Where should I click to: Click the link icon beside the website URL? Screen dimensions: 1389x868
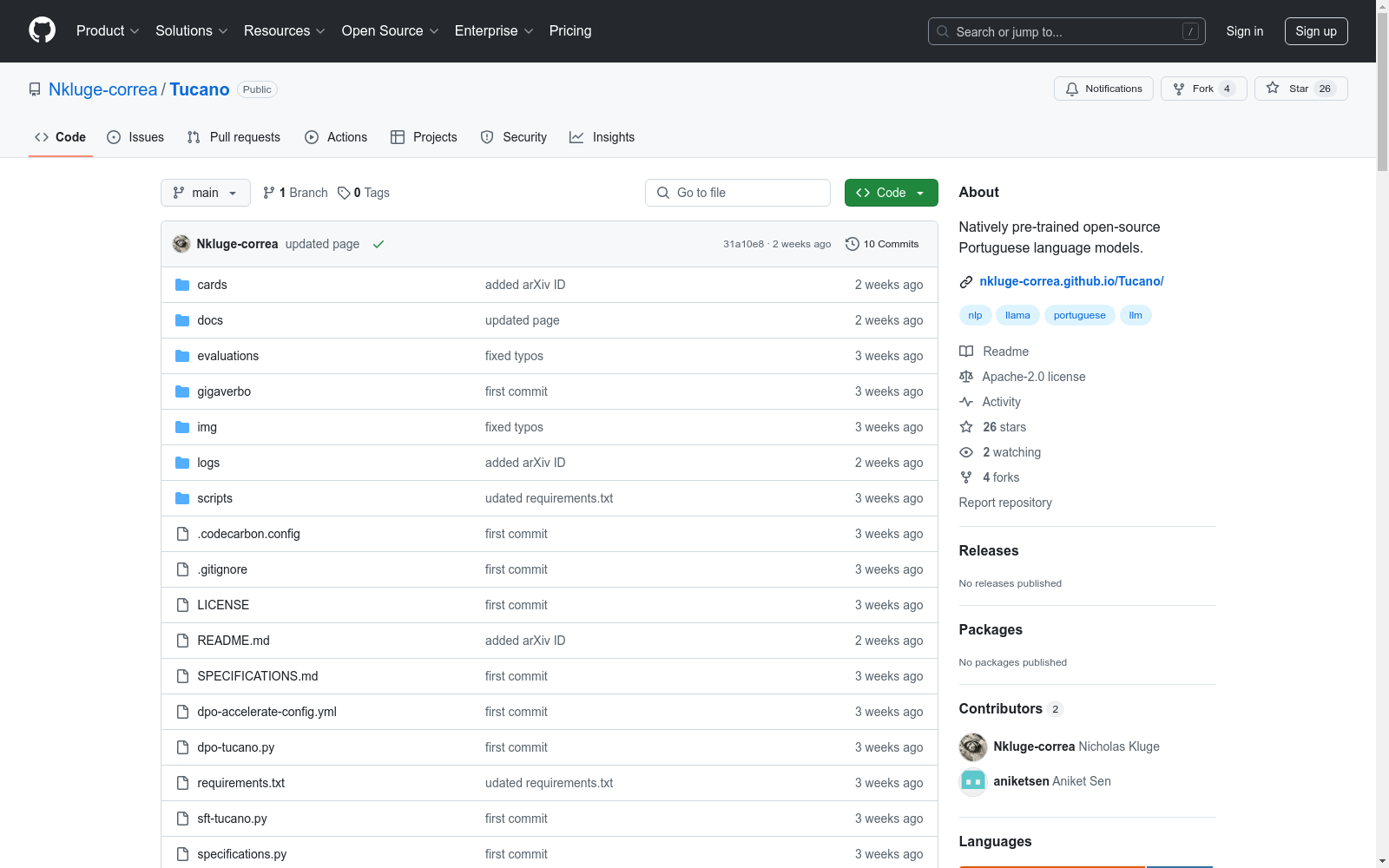pos(966,281)
